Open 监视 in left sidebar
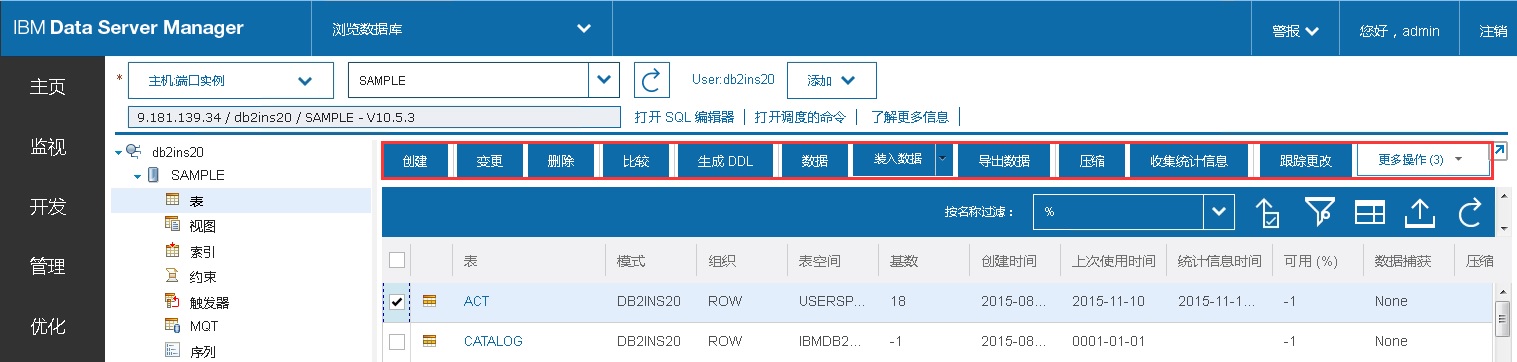This screenshot has width=1517, height=362. tap(48, 147)
